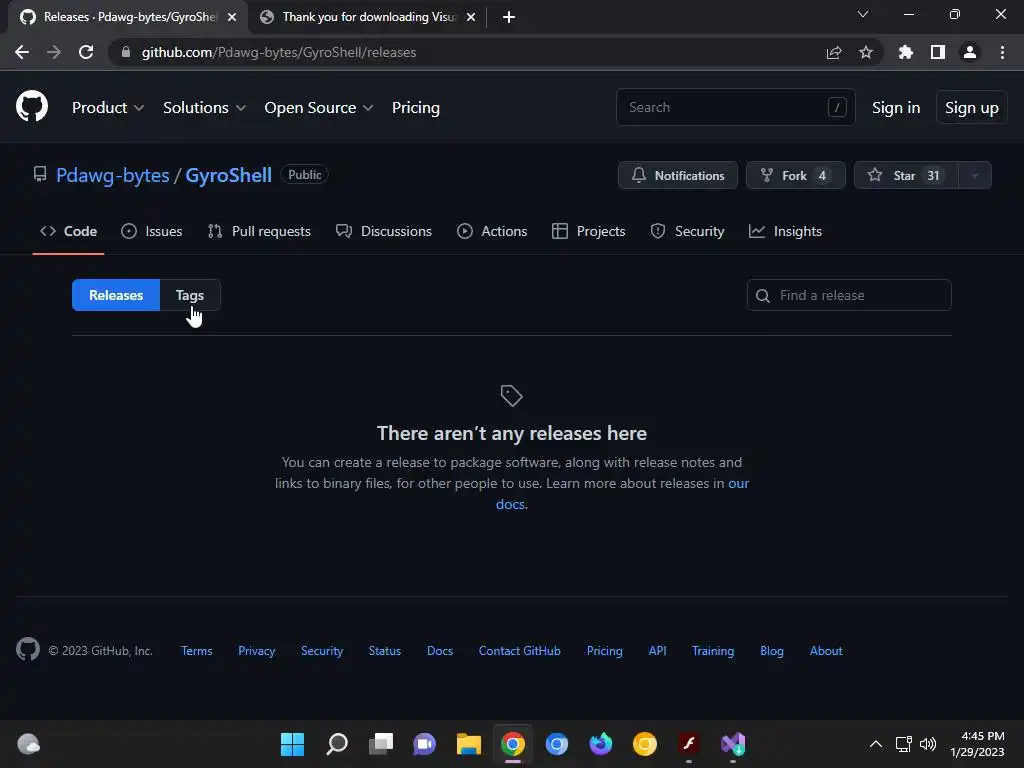This screenshot has height=768, width=1024.
Task: Open Chrome Canary yellow taskbar icon
Action: [645, 744]
